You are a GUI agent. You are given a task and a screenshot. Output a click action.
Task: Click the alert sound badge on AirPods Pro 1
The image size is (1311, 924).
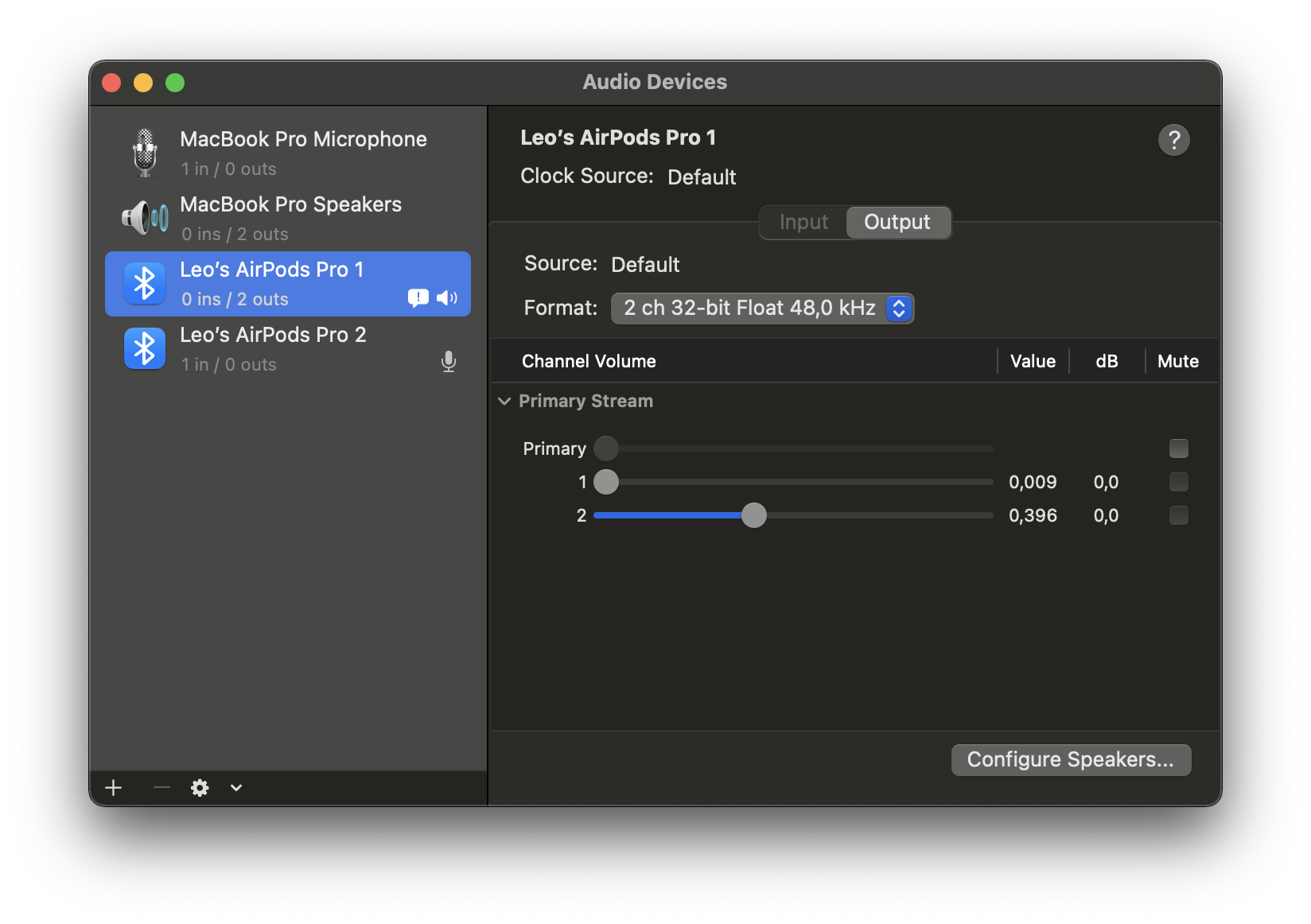pyautogui.click(x=418, y=298)
